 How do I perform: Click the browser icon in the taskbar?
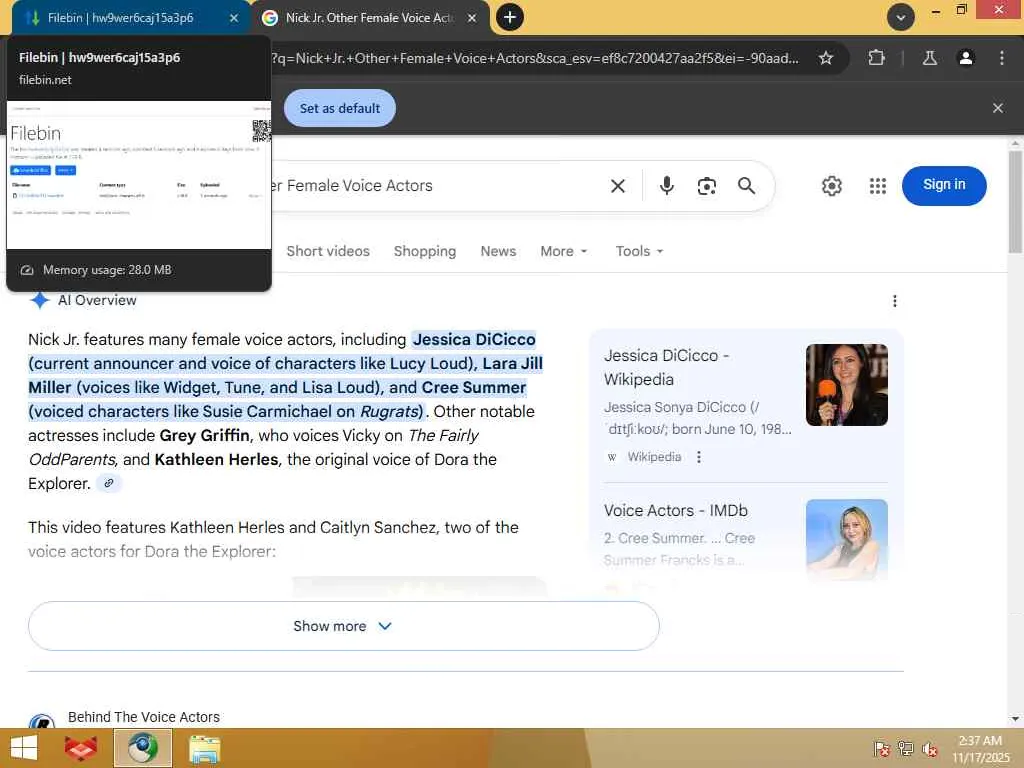click(143, 748)
